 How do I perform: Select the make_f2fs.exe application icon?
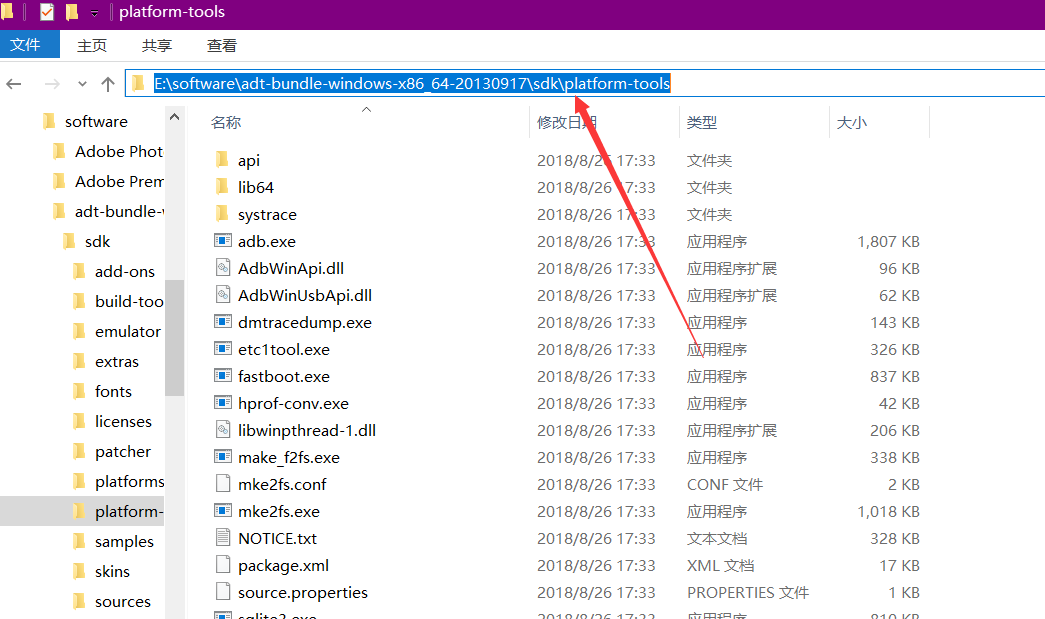(x=223, y=456)
